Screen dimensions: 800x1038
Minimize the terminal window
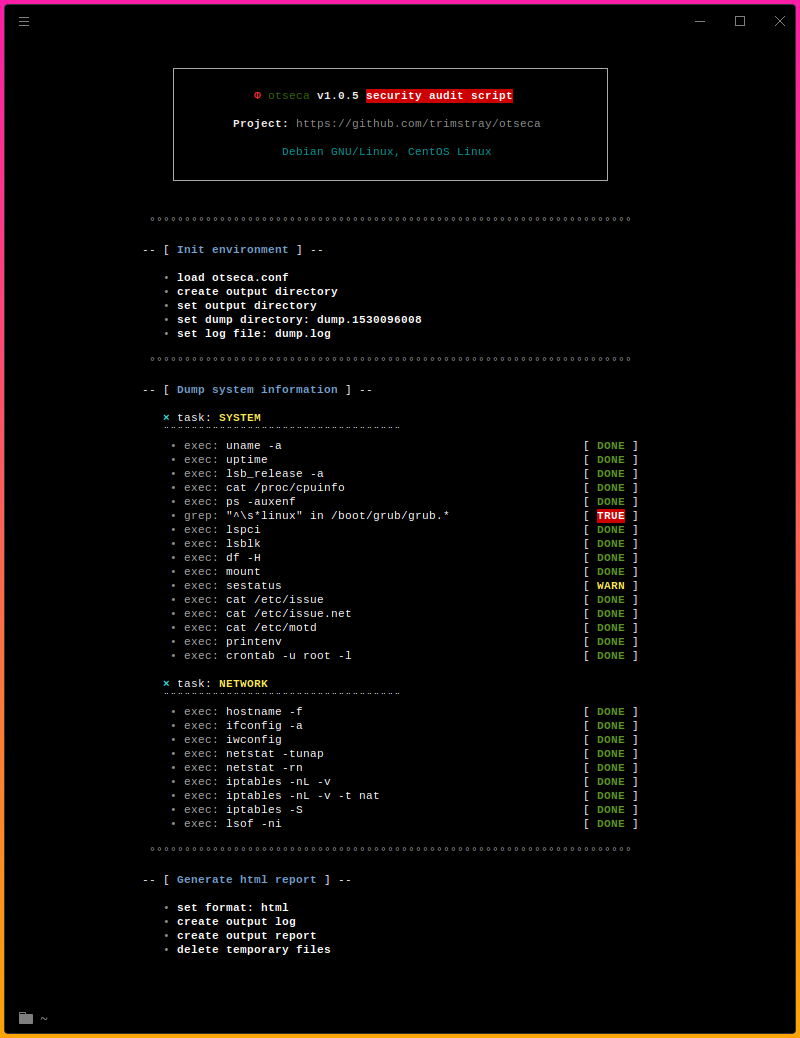pos(700,21)
